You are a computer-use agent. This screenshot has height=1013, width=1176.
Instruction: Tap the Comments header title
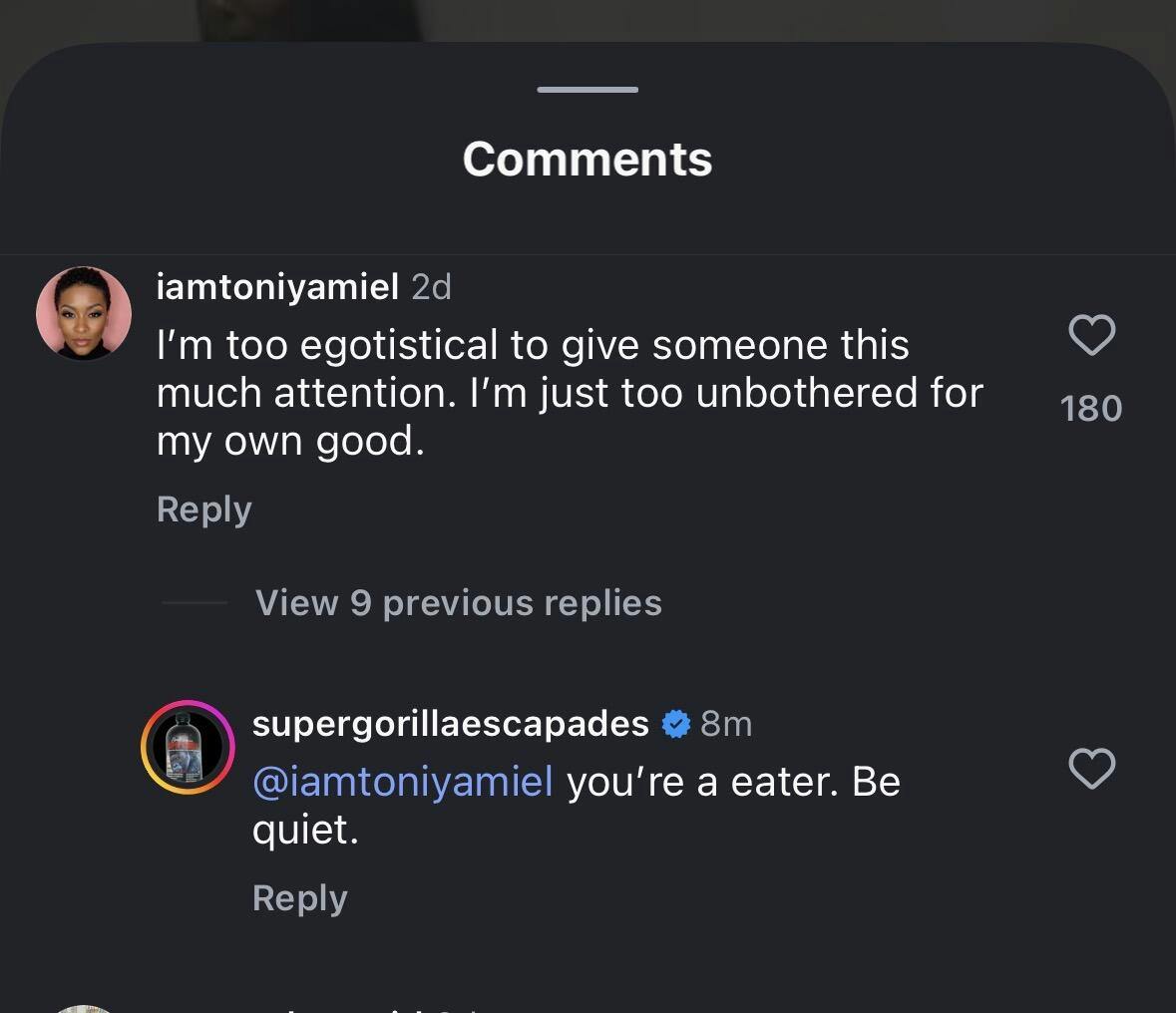pyautogui.click(x=588, y=160)
